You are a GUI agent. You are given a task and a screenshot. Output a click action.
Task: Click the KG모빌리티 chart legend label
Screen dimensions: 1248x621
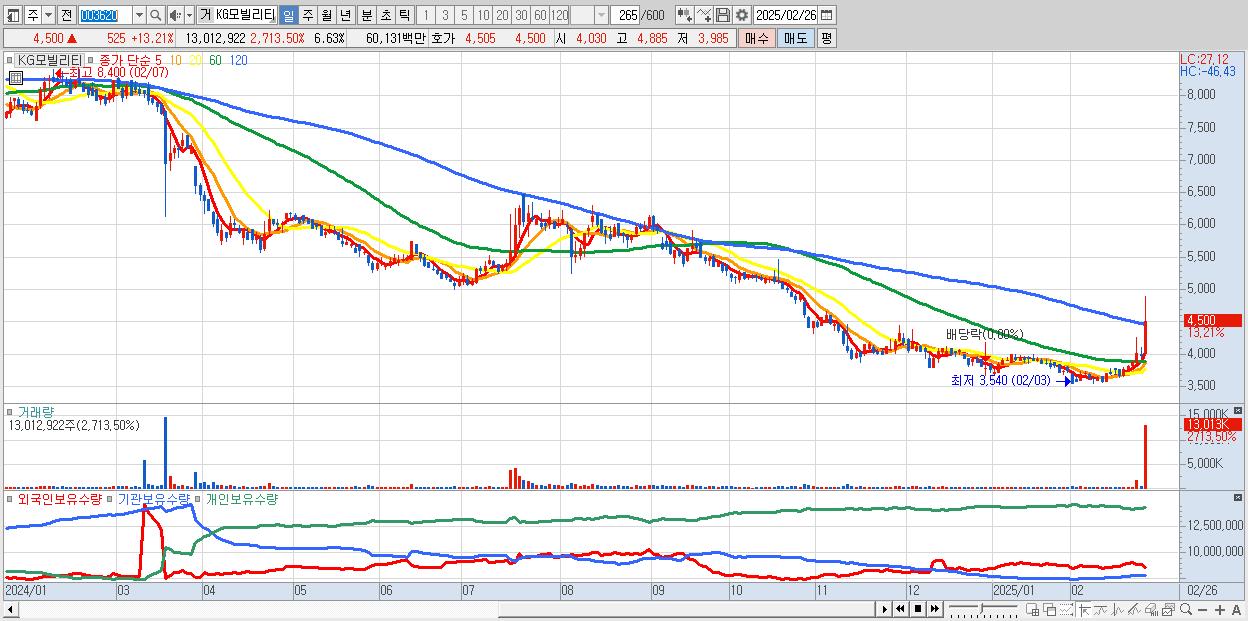pos(50,60)
